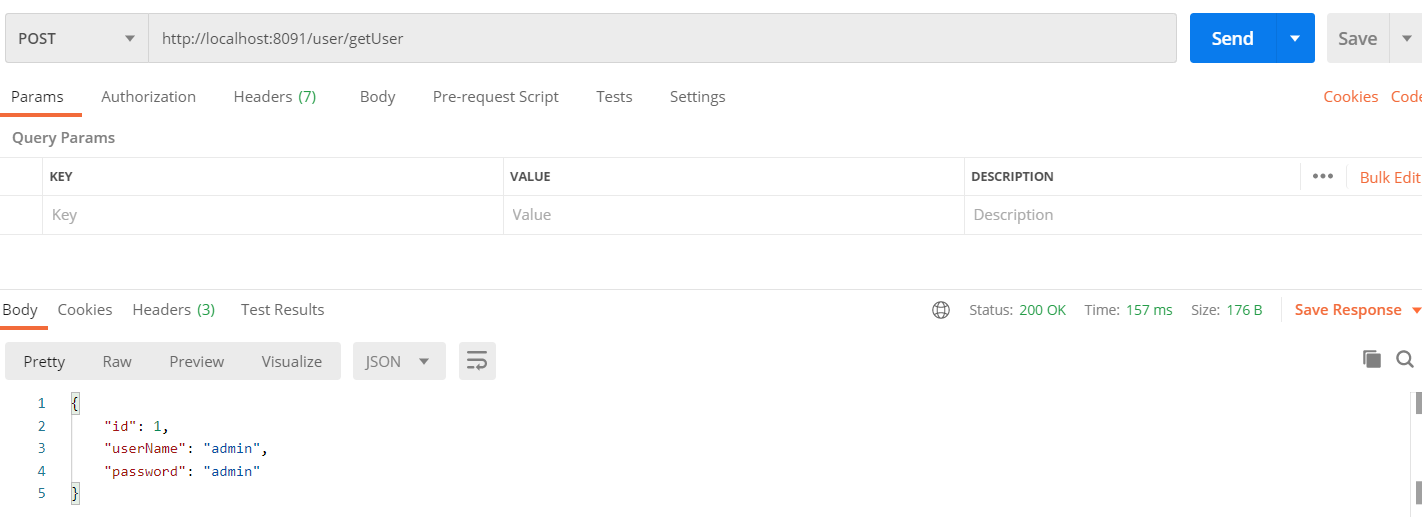Screen dimensions: 1422x517
Task: Click the search response magnifier icon
Action: click(x=1405, y=359)
